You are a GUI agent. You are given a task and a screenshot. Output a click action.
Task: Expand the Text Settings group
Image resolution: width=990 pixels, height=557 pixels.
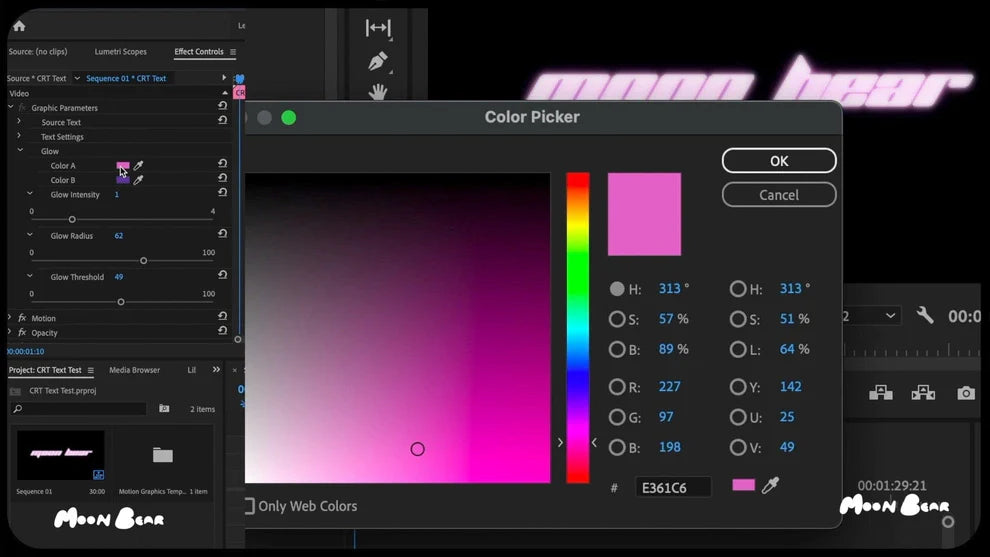[x=19, y=136]
